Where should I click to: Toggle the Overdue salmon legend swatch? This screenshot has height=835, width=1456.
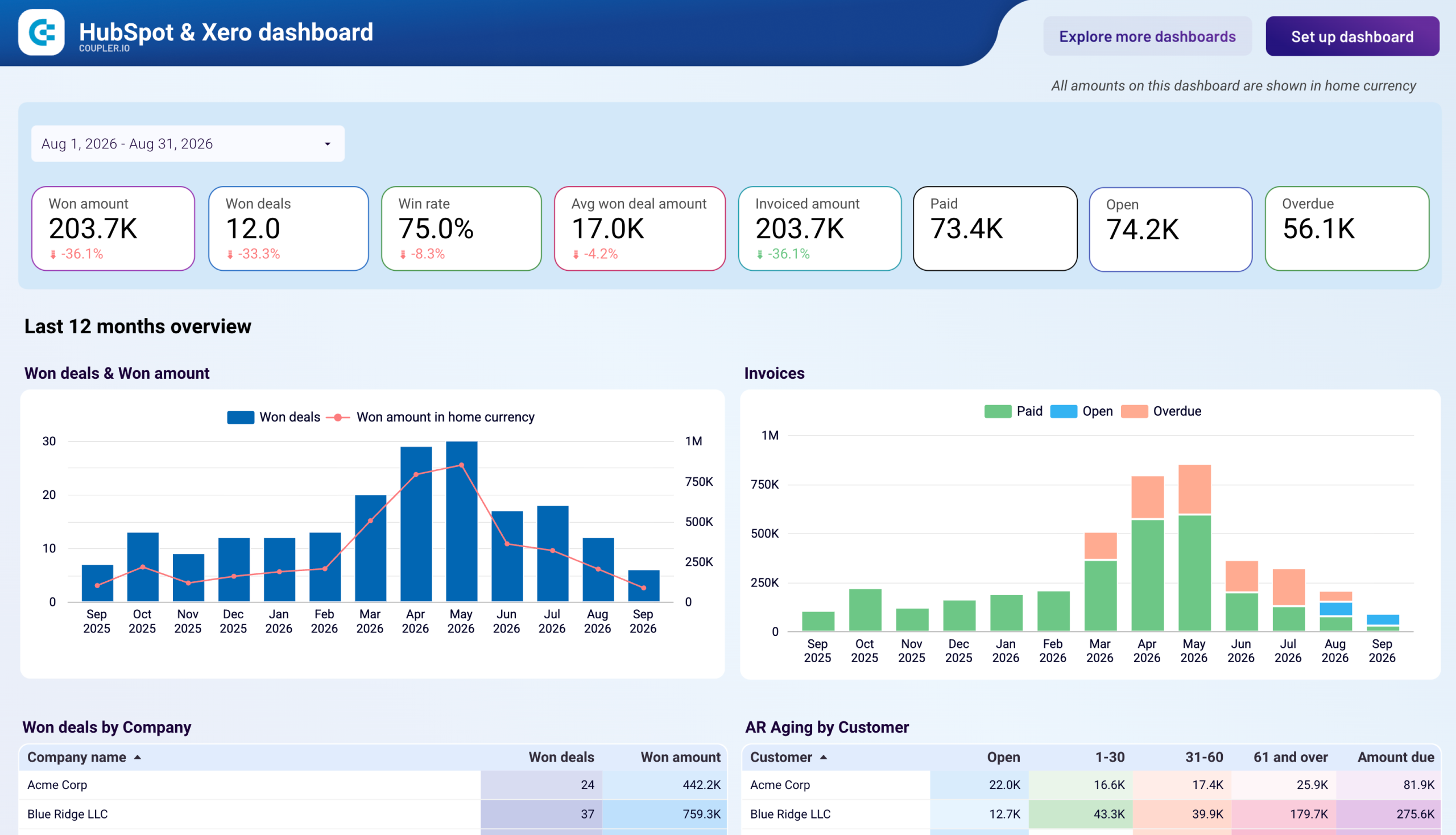tap(1134, 412)
